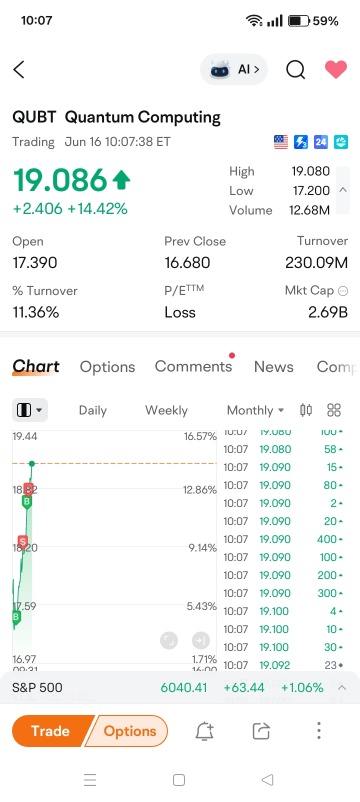The image size is (360, 802).
Task: Select the Weekly chart interval
Action: (166, 410)
